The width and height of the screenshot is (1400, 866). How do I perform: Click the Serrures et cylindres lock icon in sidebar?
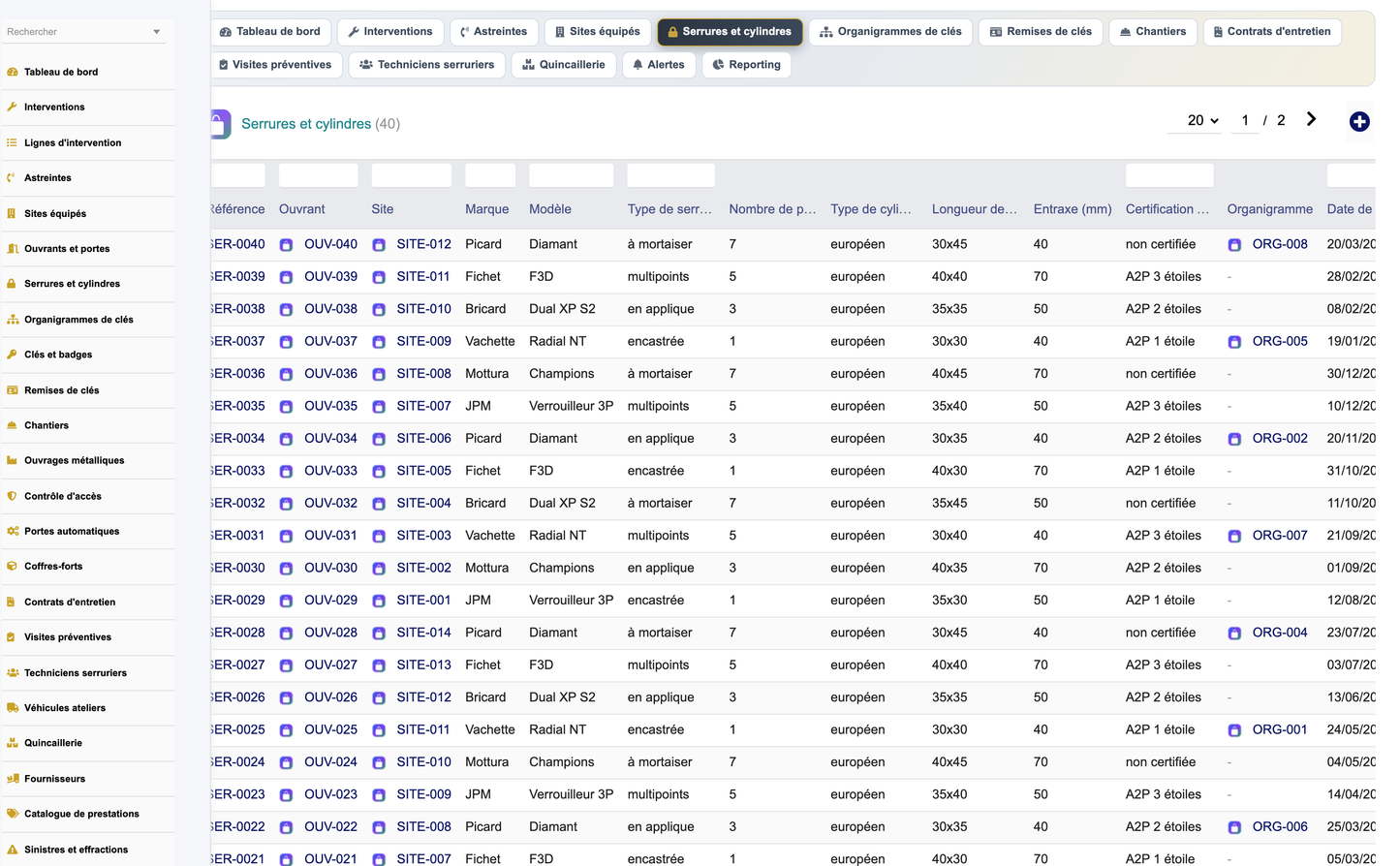coord(12,284)
